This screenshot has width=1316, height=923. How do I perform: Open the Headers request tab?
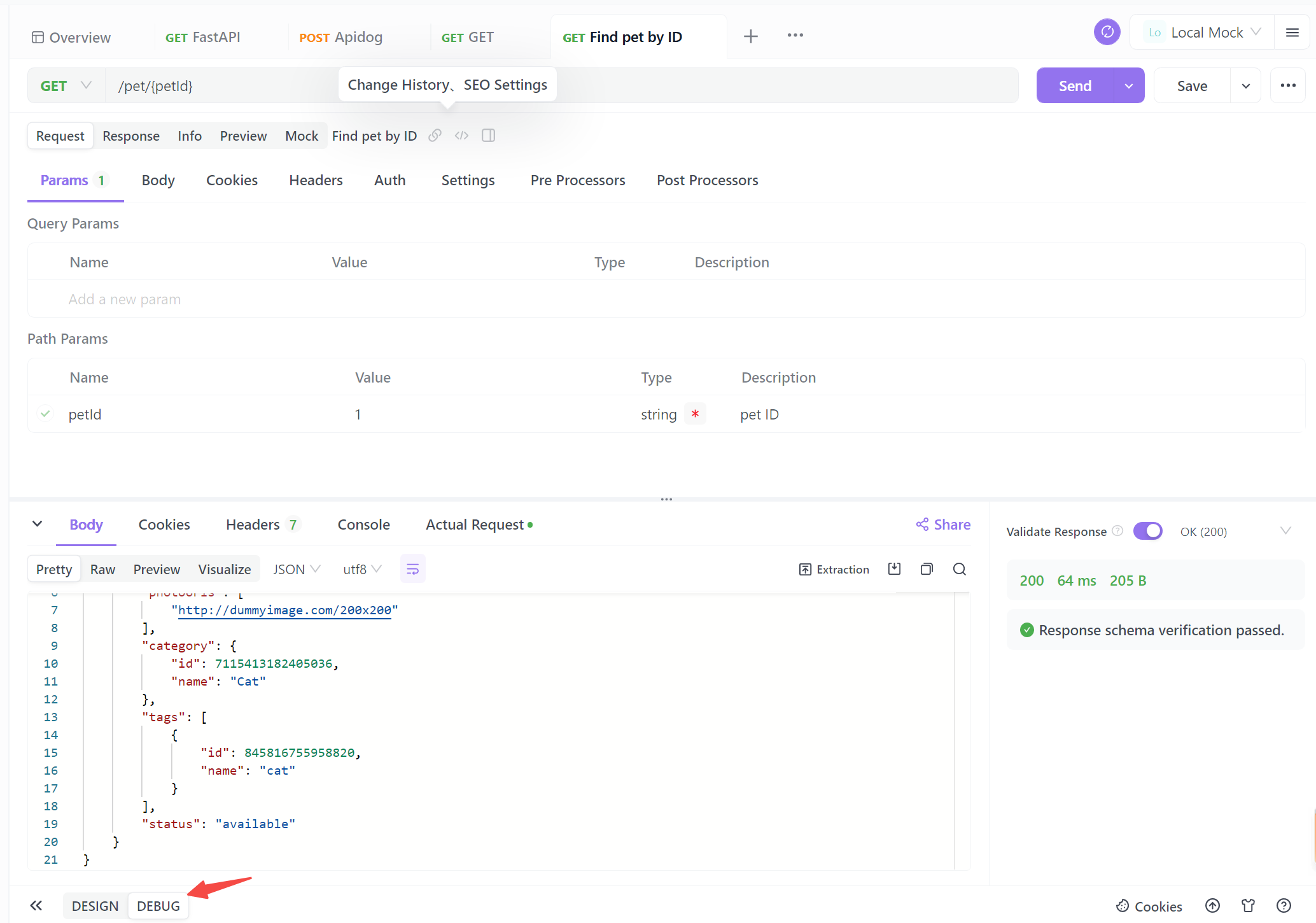pos(316,180)
